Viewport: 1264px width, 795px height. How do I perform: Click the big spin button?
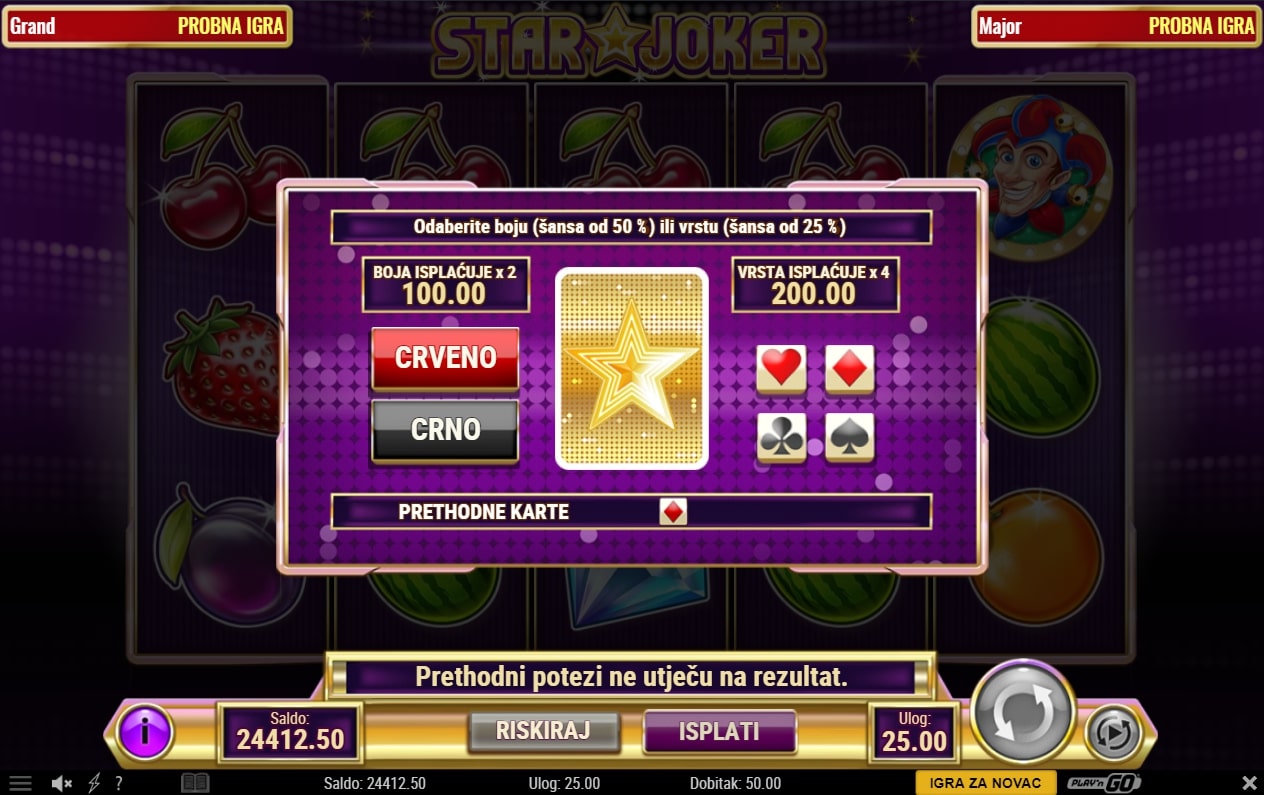coord(1024,711)
